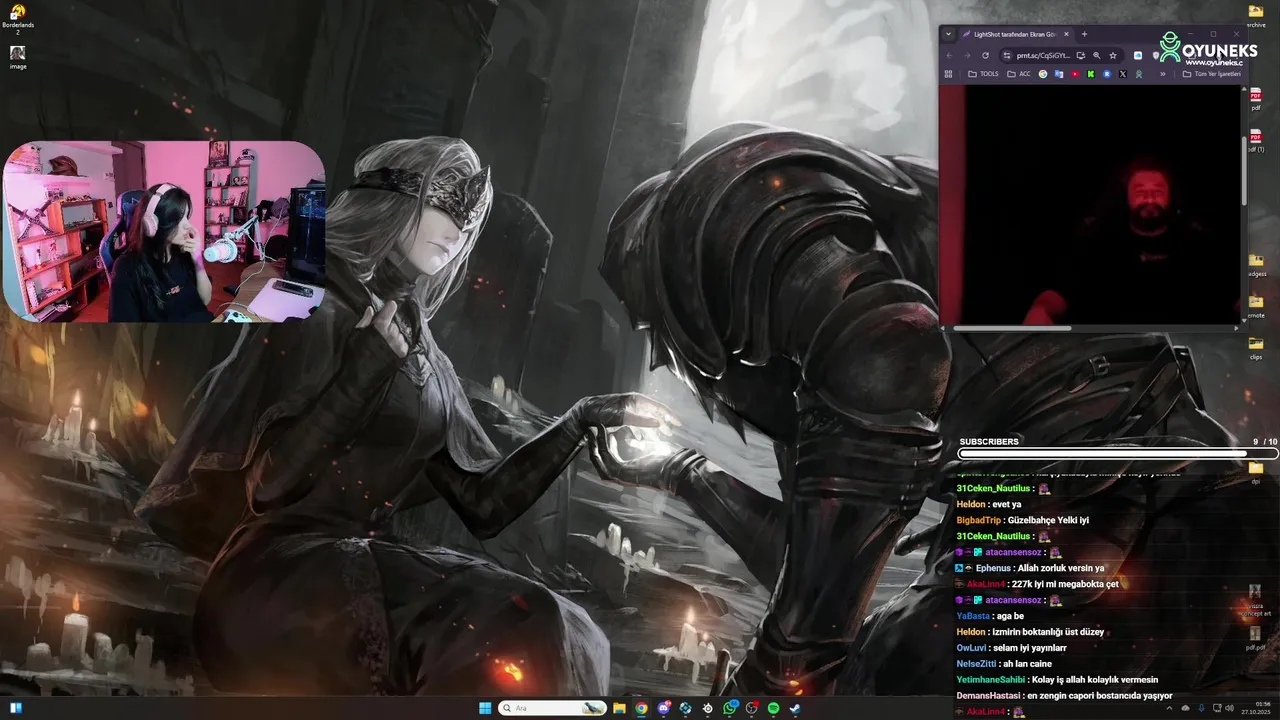Click the OneDrive cloud icon in system tray
The image size is (1280, 720).
(1186, 708)
